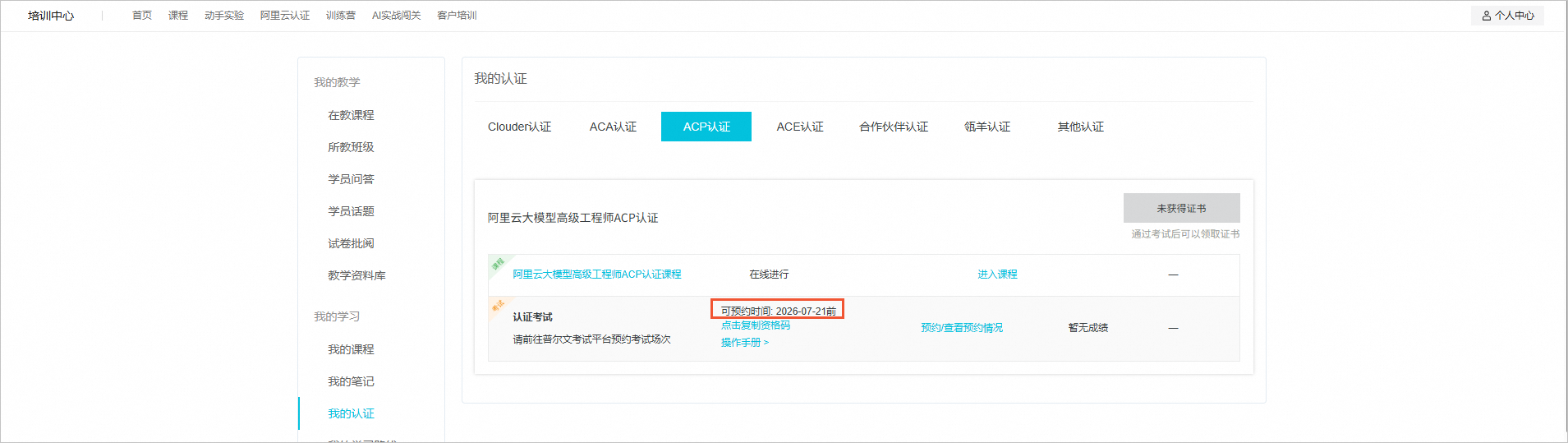Viewport: 1568px width, 443px height.
Task: Select 我的课程 in the sidebar
Action: (351, 349)
